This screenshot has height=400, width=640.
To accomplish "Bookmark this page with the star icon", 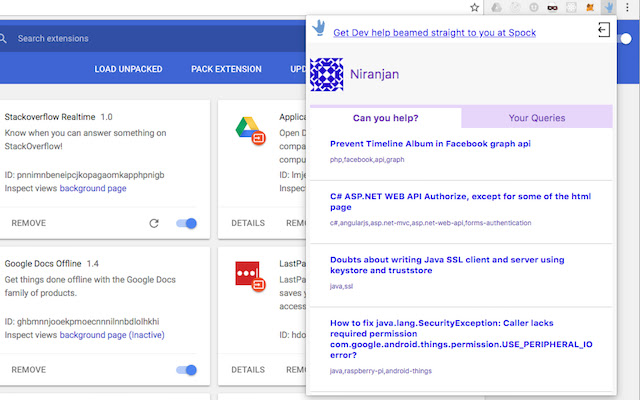I will pyautogui.click(x=474, y=7).
